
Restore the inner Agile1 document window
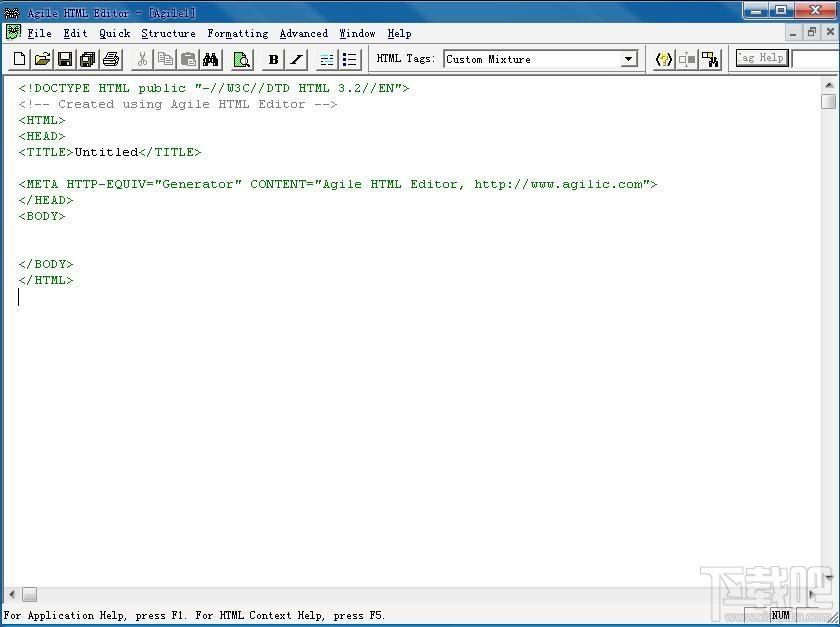tap(812, 33)
